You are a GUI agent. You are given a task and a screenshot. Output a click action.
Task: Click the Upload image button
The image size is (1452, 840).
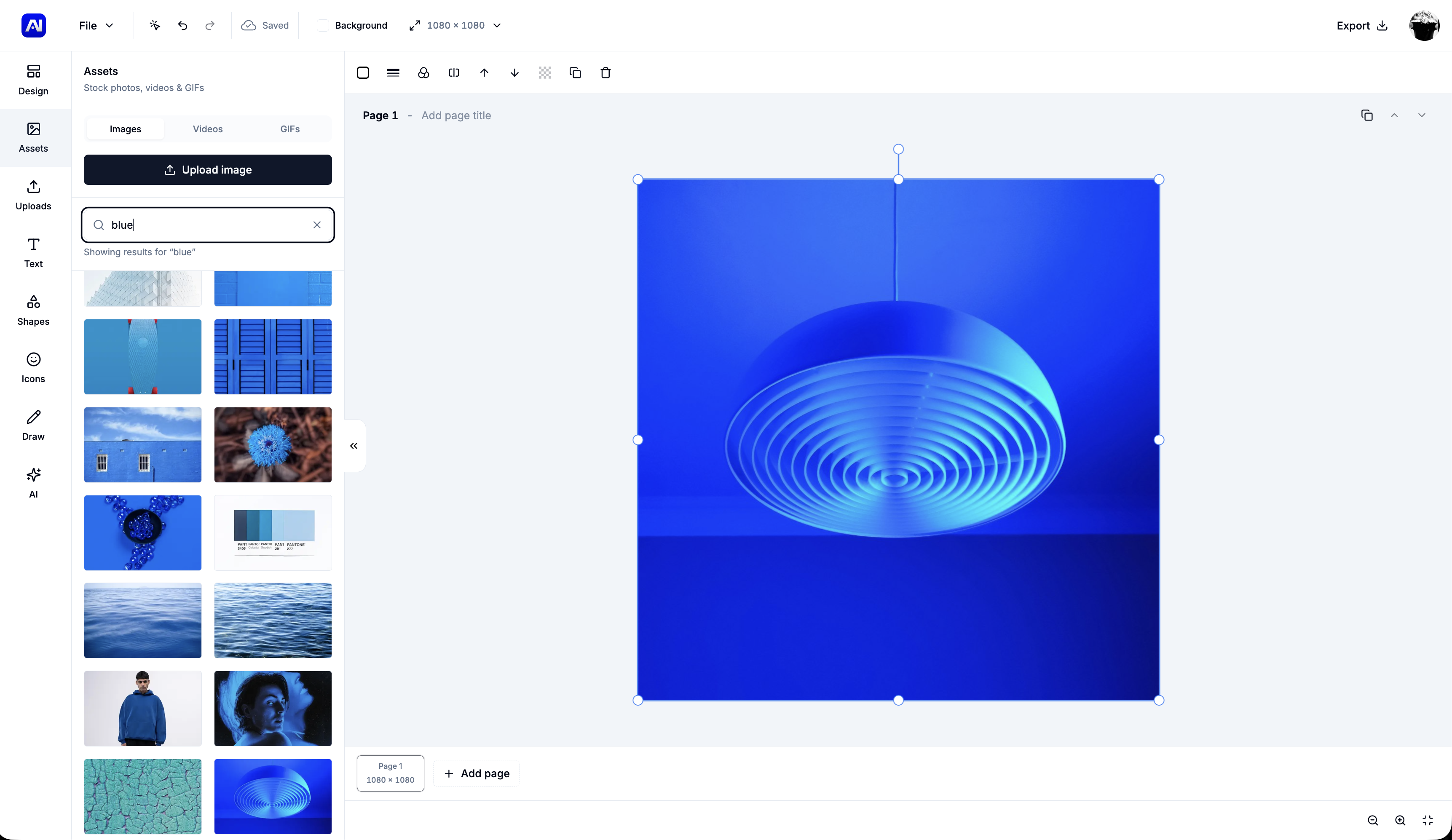click(x=207, y=169)
